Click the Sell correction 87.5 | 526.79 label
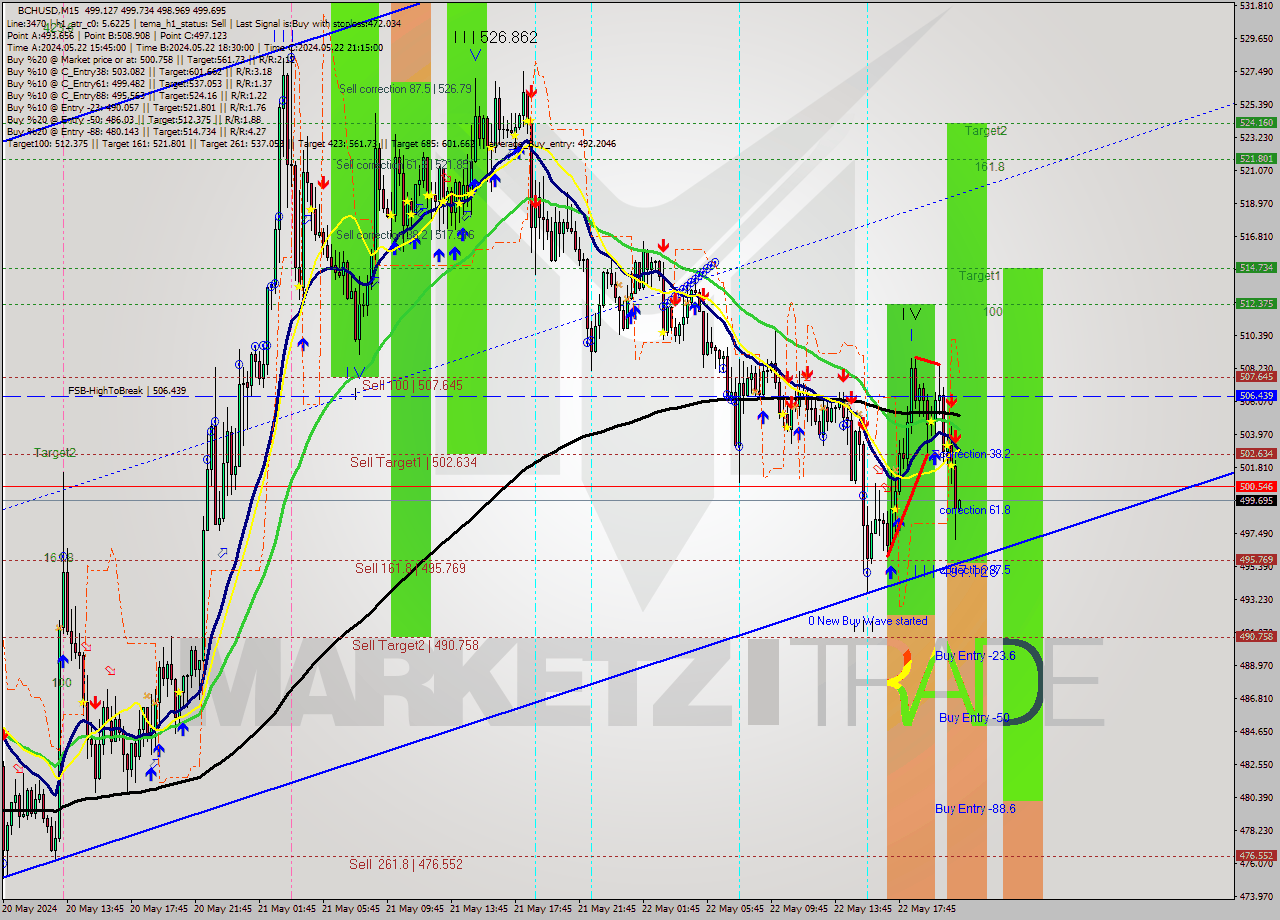 tap(405, 89)
